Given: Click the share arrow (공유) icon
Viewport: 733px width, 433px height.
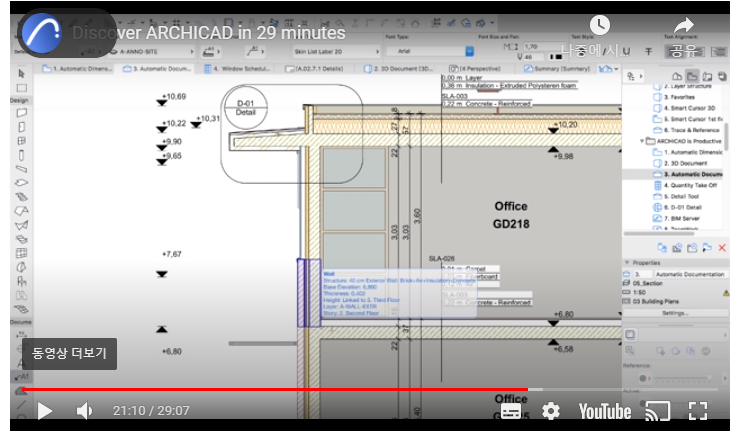Looking at the screenshot, I should (x=684, y=25).
